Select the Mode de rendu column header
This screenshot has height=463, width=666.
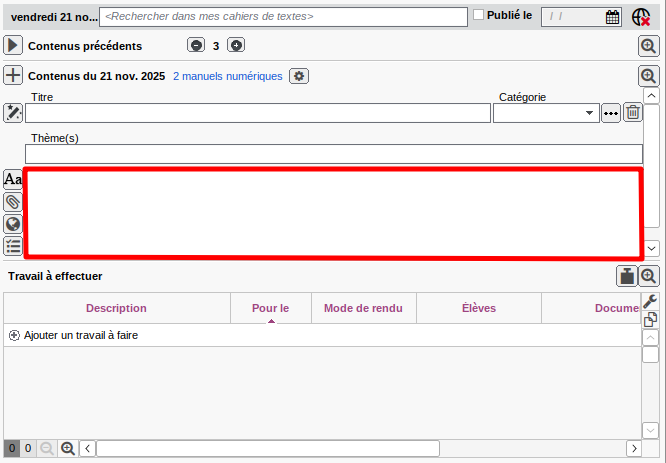click(x=363, y=308)
